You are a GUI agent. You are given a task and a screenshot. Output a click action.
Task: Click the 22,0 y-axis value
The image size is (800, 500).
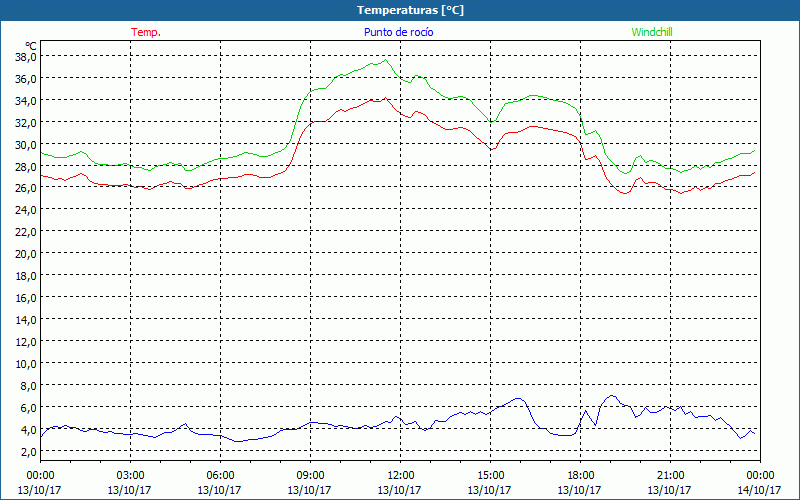coord(26,232)
